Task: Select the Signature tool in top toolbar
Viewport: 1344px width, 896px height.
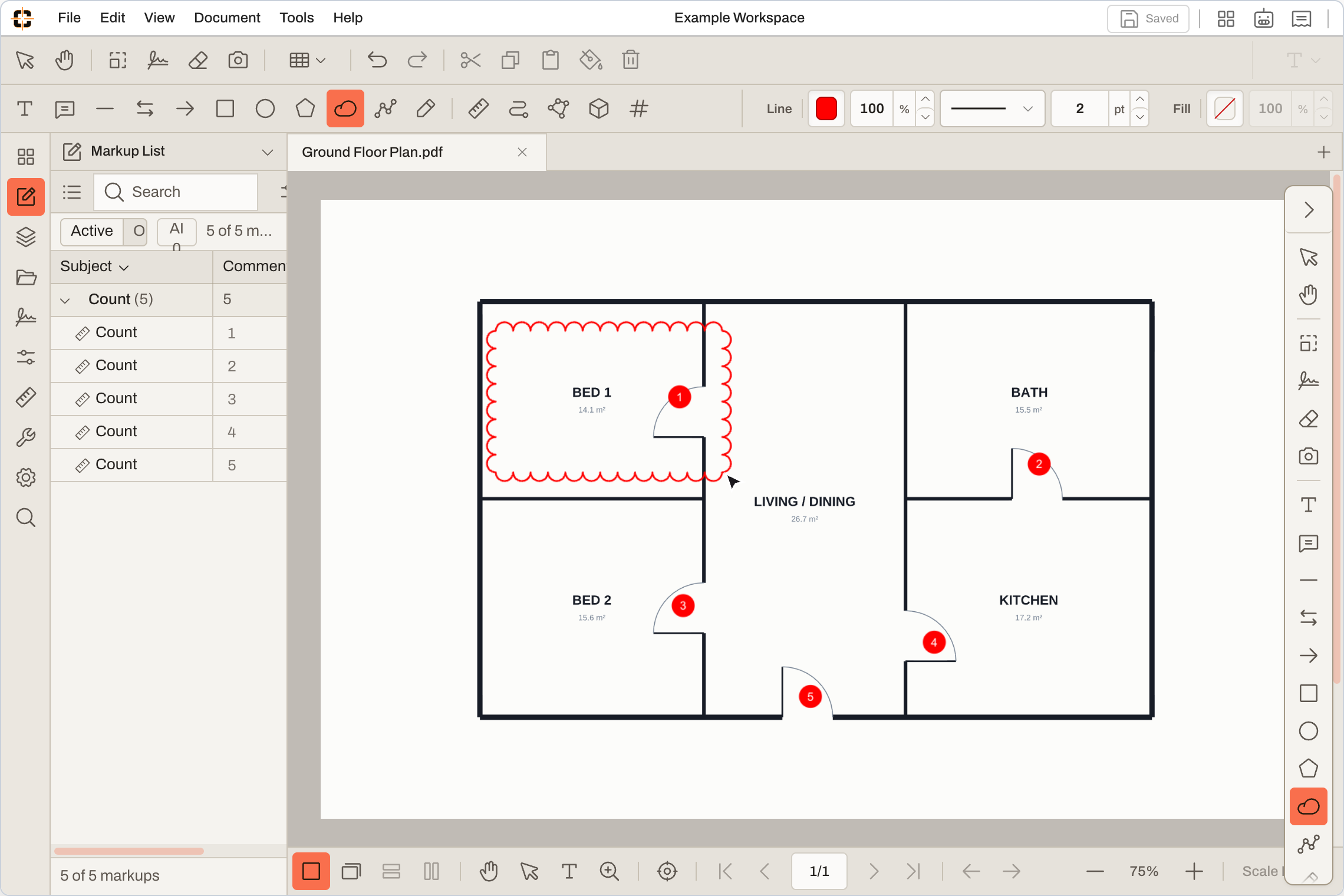Action: coord(157,60)
